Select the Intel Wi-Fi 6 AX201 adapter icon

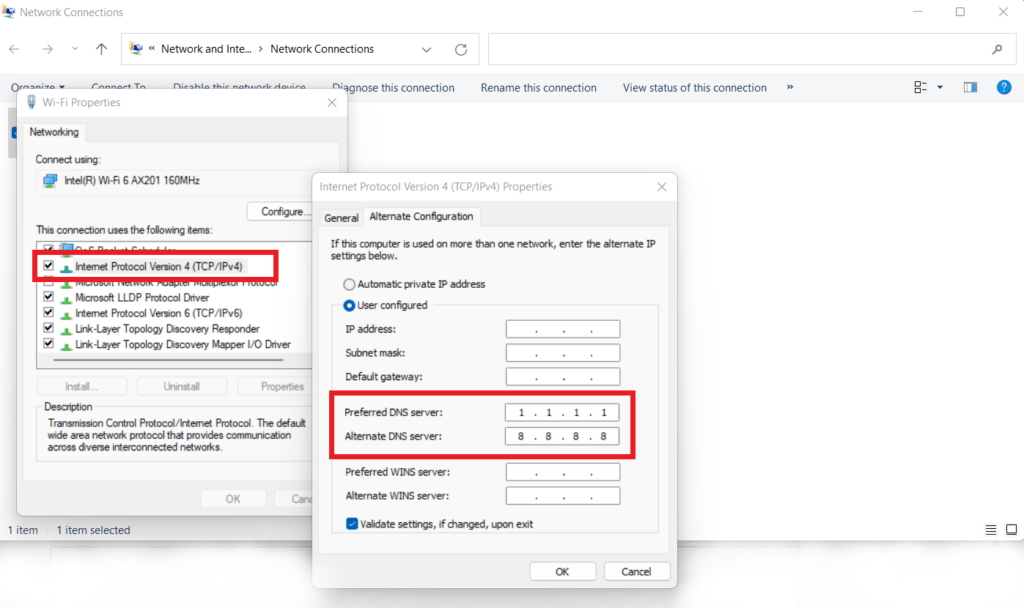point(51,181)
